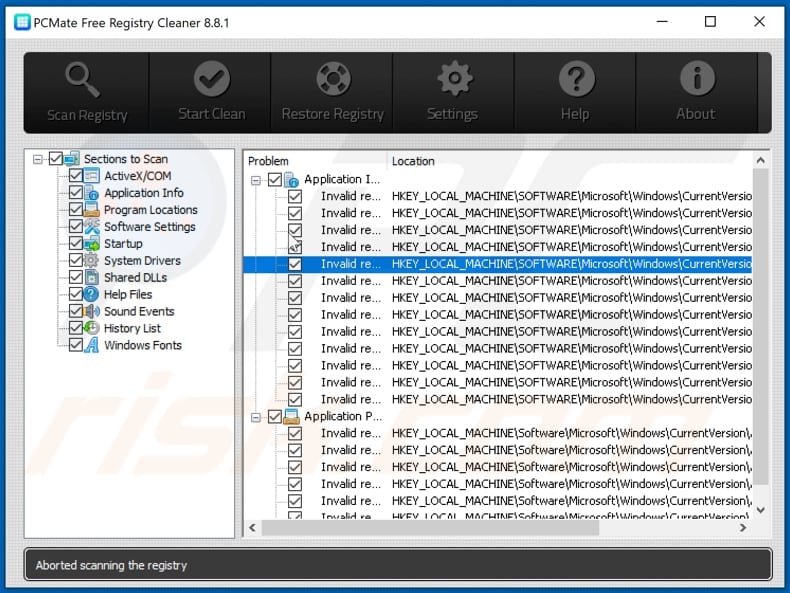Select Software Settings in section tree
Image resolution: width=790 pixels, height=593 pixels.
150,227
